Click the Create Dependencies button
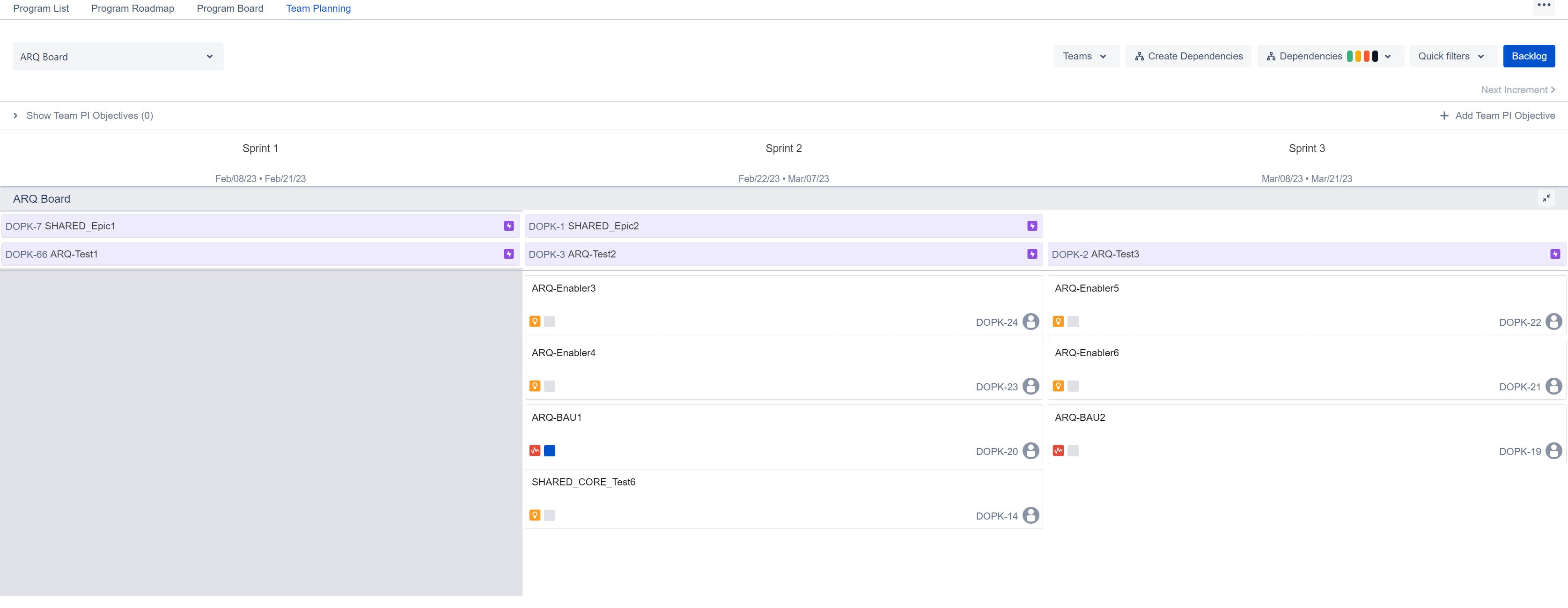Screen dimensions: 1568x608 point(1188,56)
